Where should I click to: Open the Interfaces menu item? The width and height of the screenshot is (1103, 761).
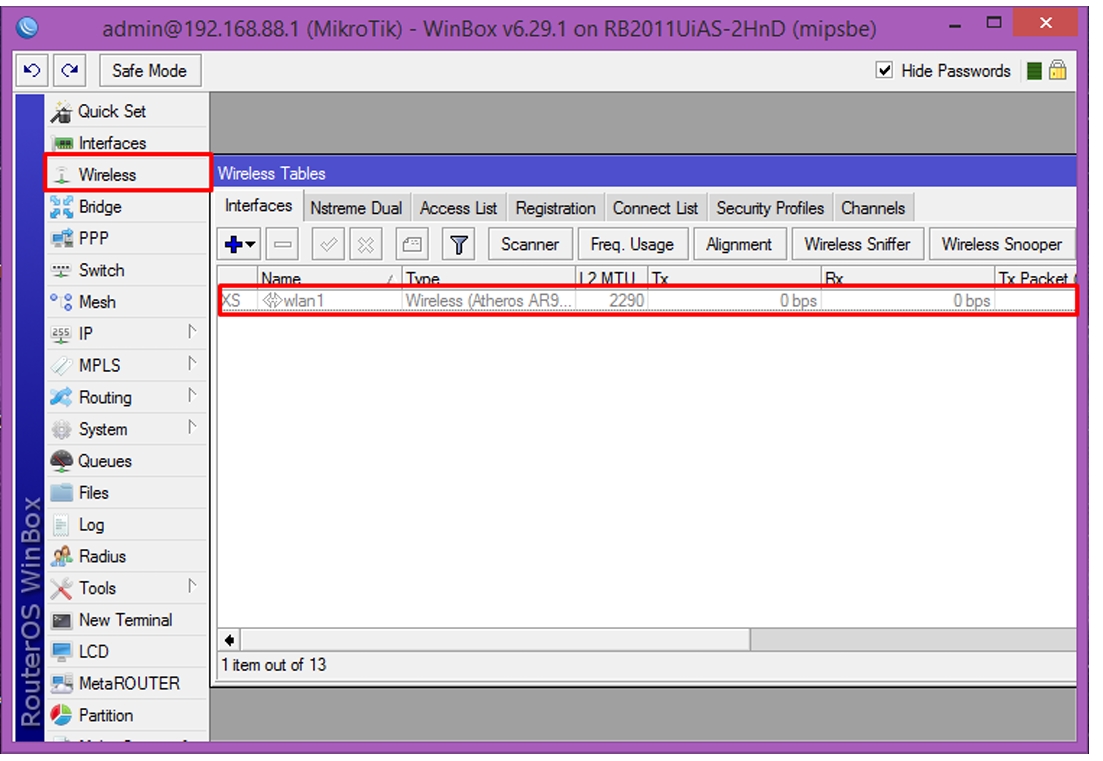(x=127, y=143)
